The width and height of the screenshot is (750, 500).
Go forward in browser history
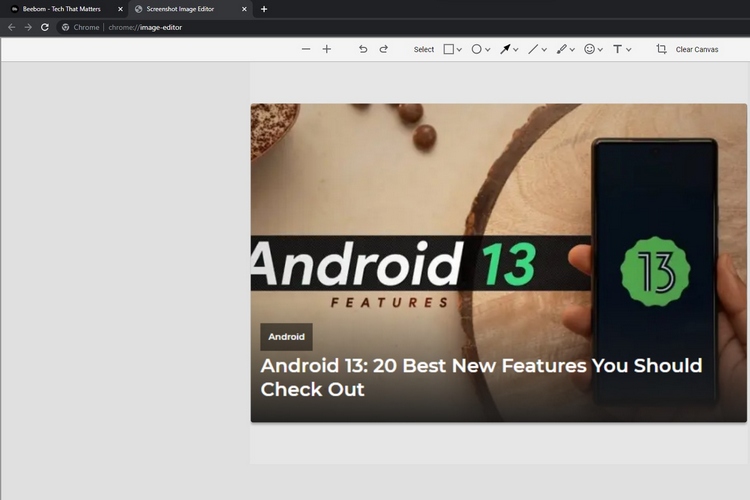click(x=28, y=27)
